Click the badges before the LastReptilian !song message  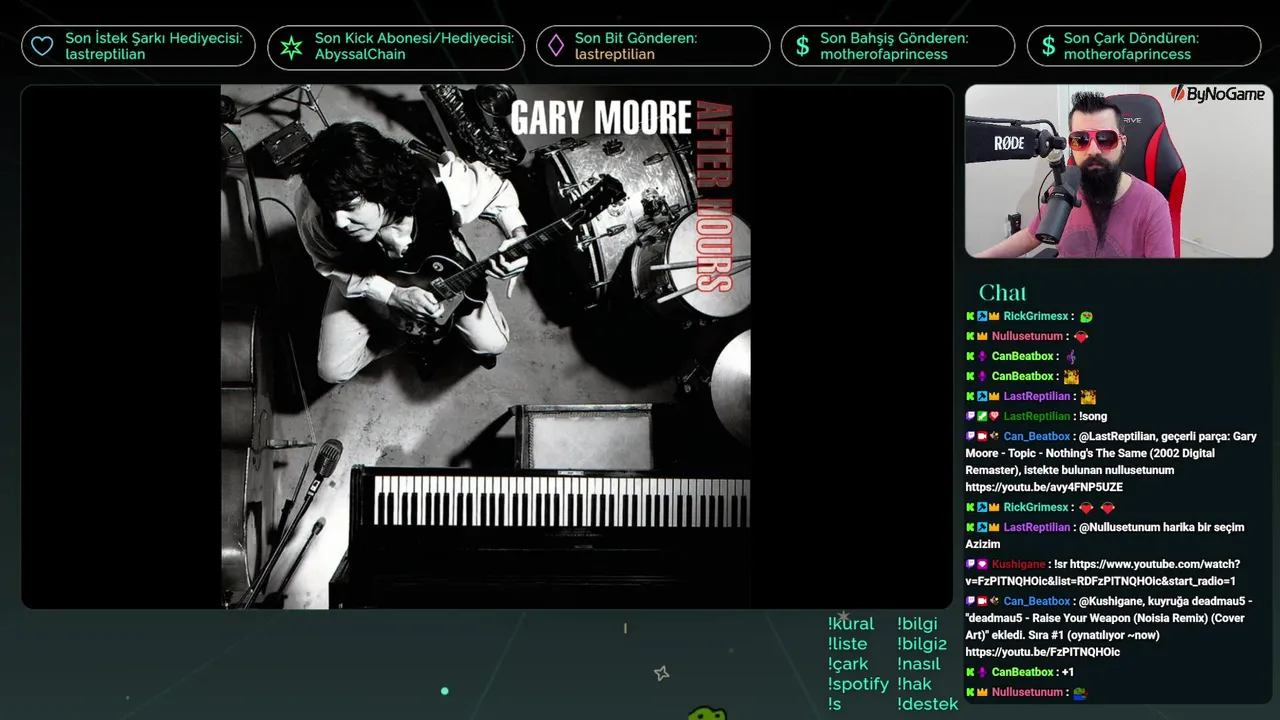[982, 416]
